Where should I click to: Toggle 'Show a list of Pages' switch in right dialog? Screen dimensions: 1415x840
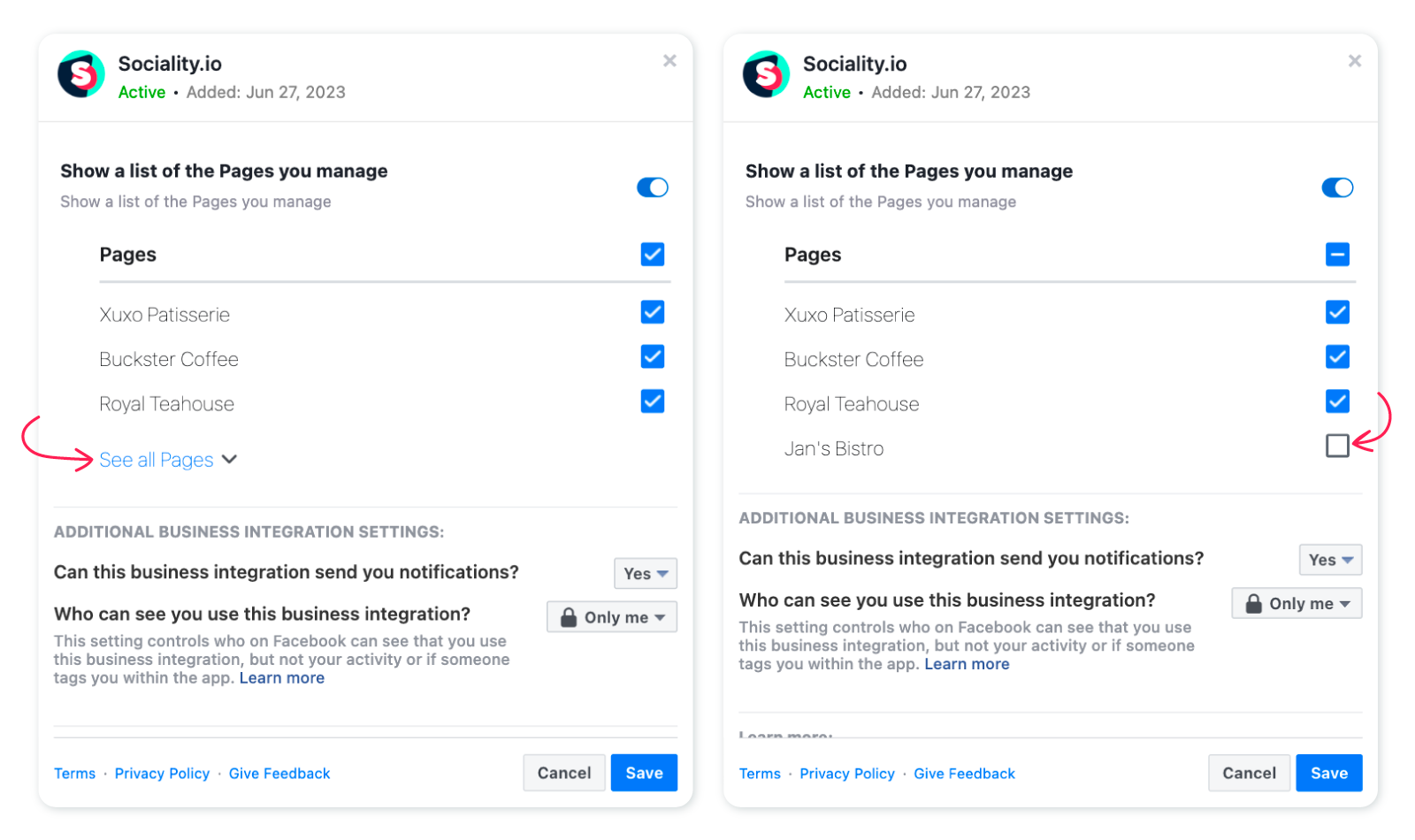pyautogui.click(x=1337, y=187)
